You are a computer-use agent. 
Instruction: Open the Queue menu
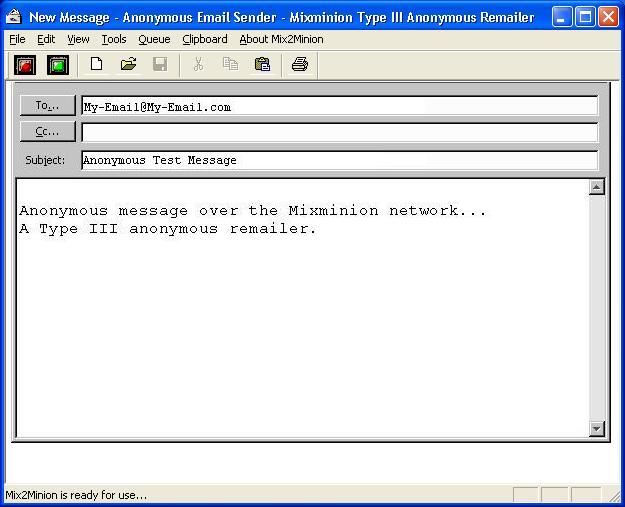[x=154, y=39]
